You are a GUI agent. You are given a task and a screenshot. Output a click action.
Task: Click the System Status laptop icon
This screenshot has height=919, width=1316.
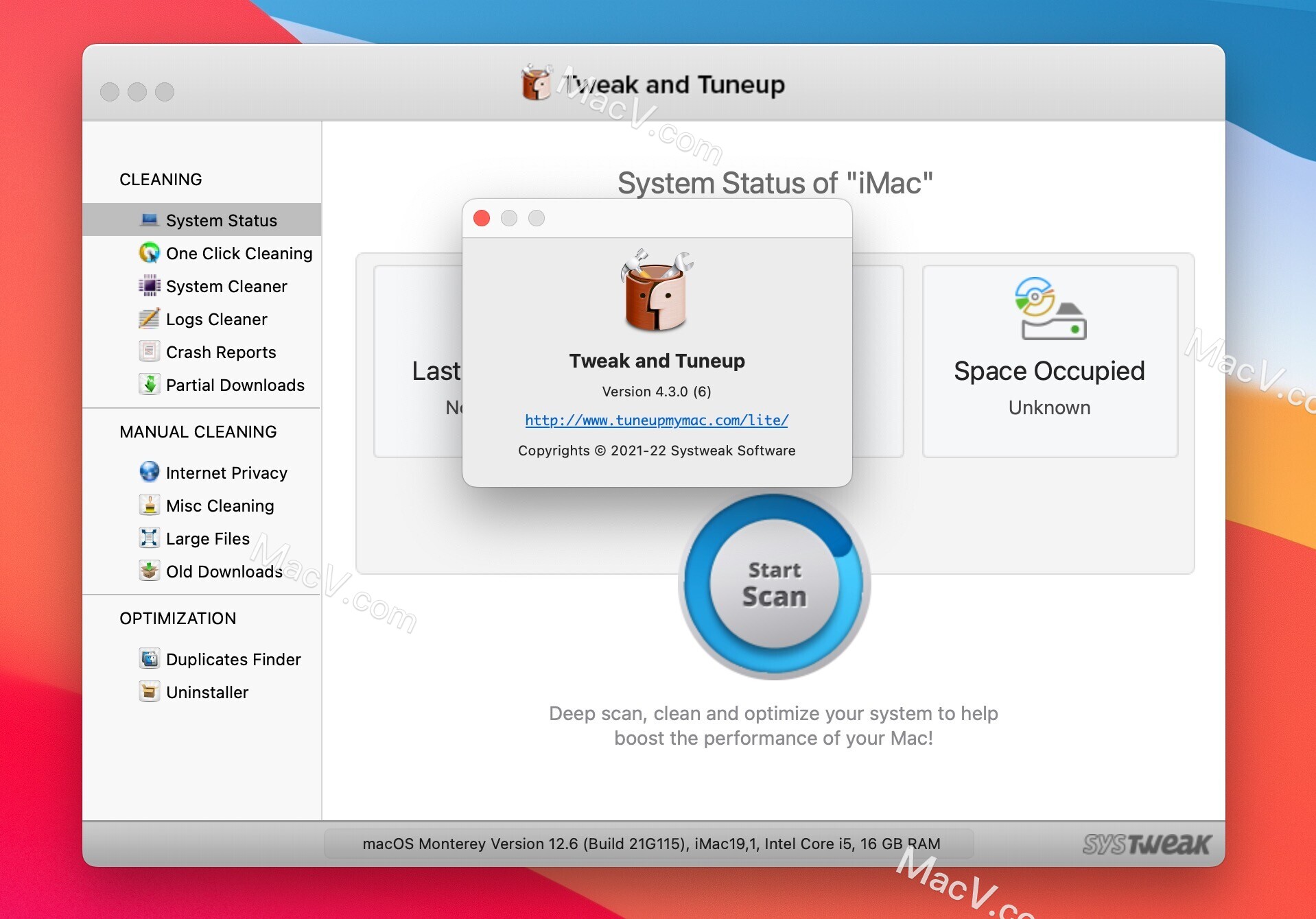pos(149,220)
